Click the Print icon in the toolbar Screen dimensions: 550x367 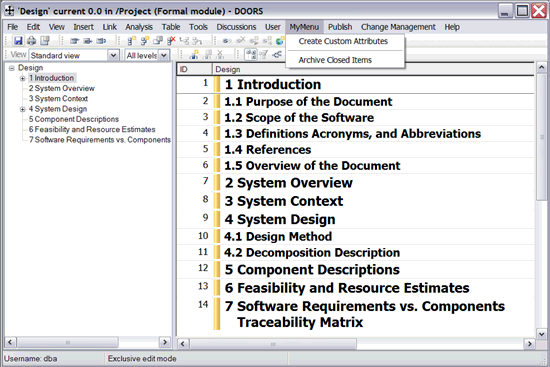[x=32, y=41]
